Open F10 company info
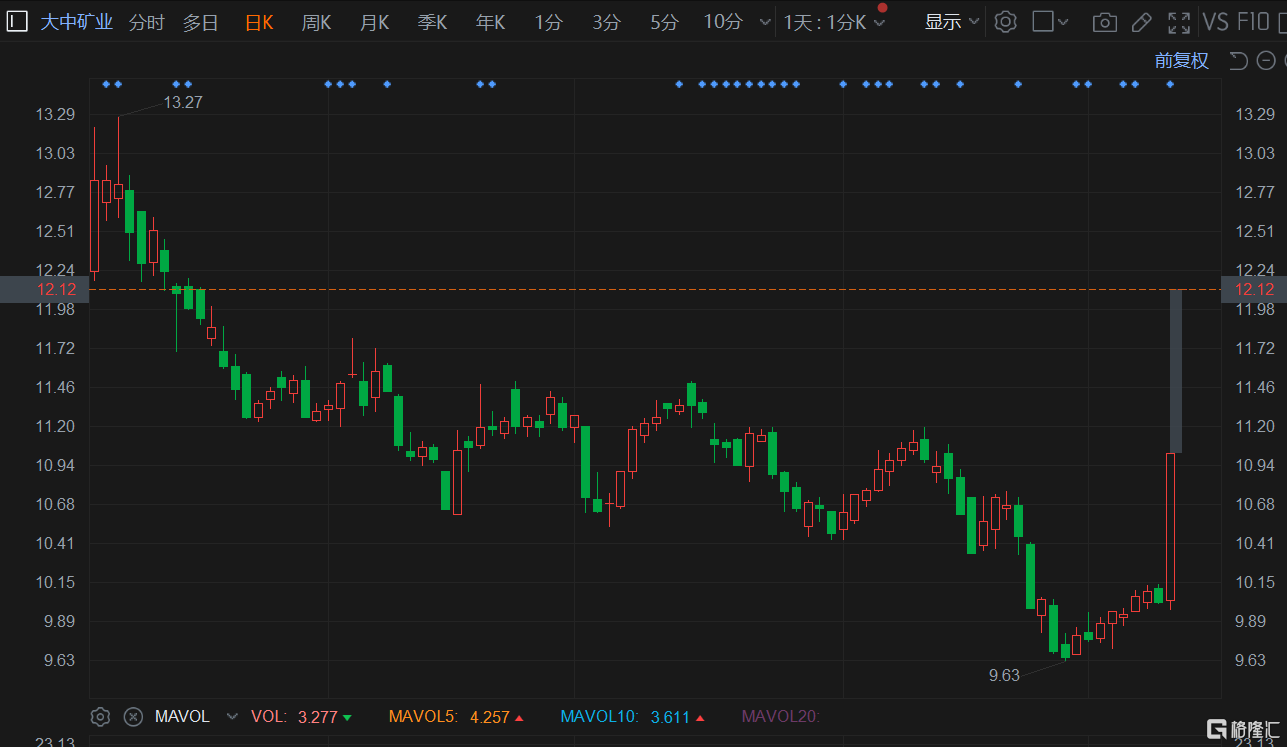The height and width of the screenshot is (747, 1287). pyautogui.click(x=1254, y=22)
